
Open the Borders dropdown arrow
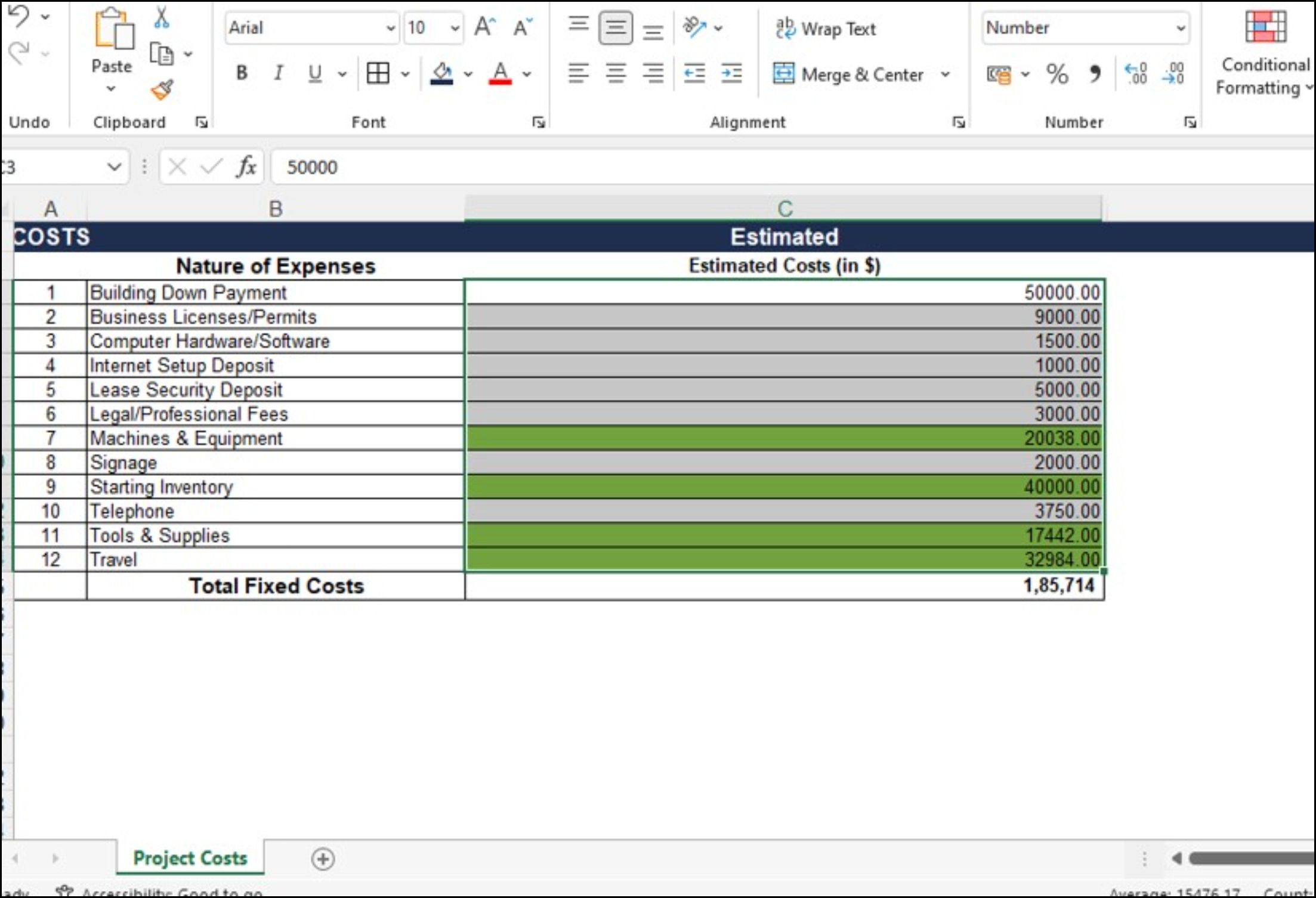[x=406, y=75]
